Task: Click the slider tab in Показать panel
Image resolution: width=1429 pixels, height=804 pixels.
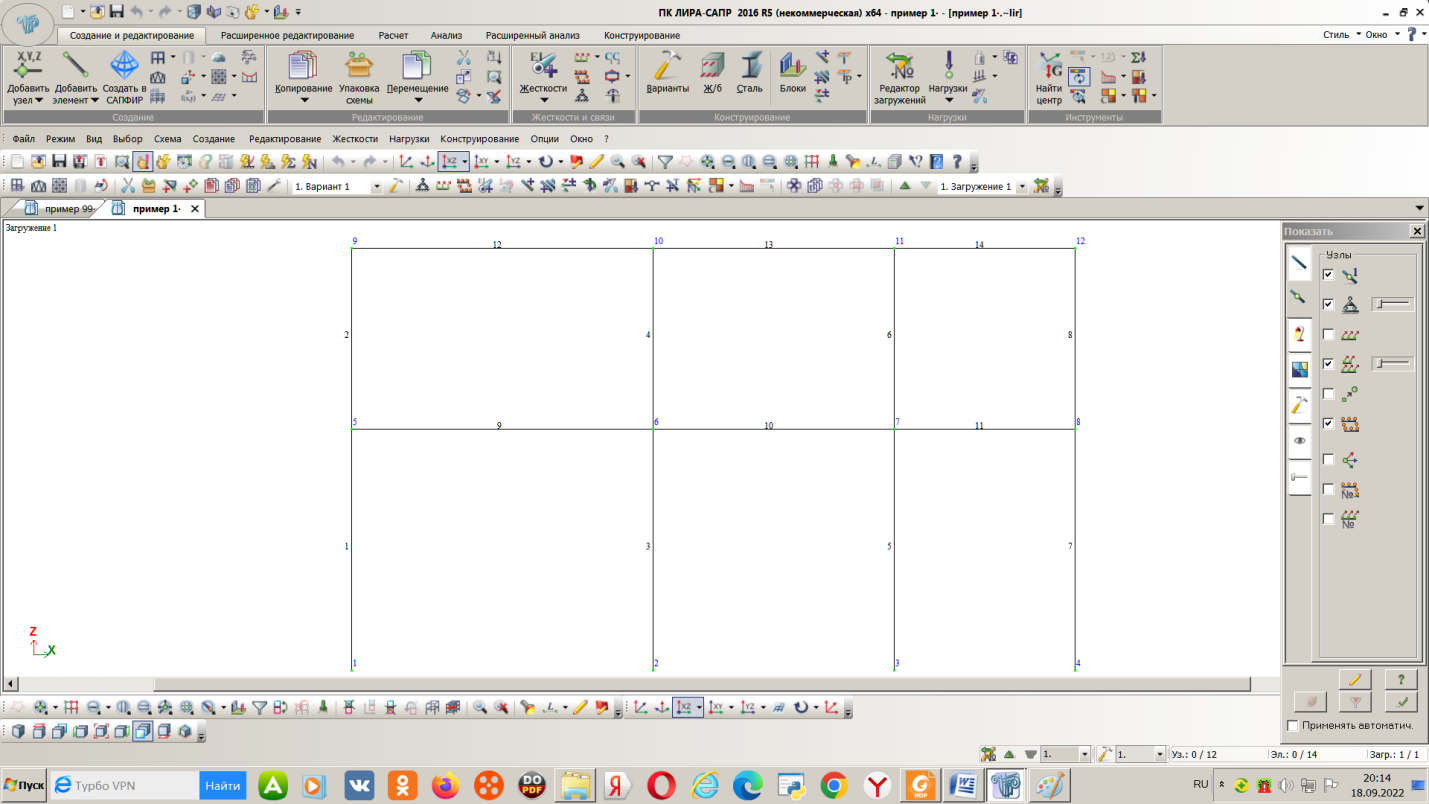Action: 1299,478
